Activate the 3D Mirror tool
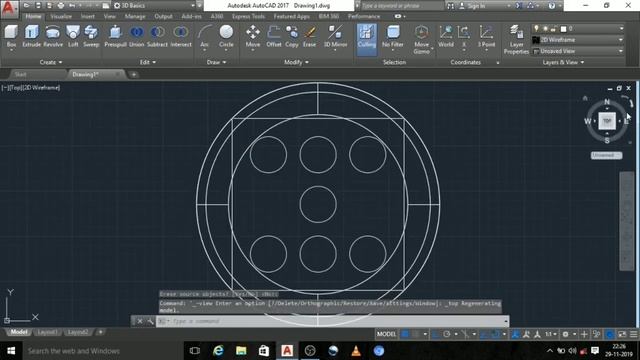Image resolution: width=640 pixels, height=360 pixels. click(335, 36)
